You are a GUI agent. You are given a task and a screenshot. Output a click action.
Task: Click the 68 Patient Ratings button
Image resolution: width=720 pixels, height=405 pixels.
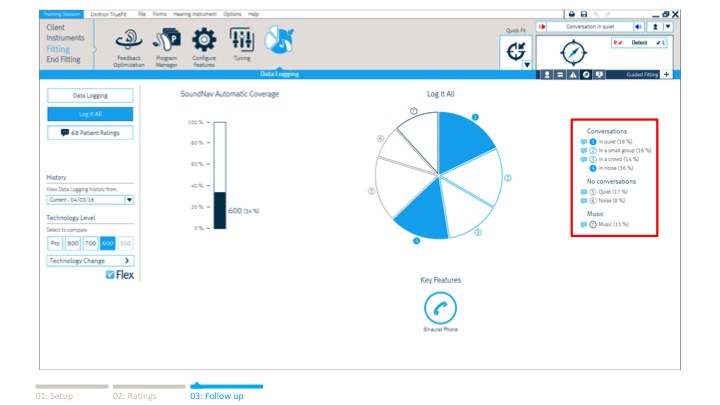(90, 132)
